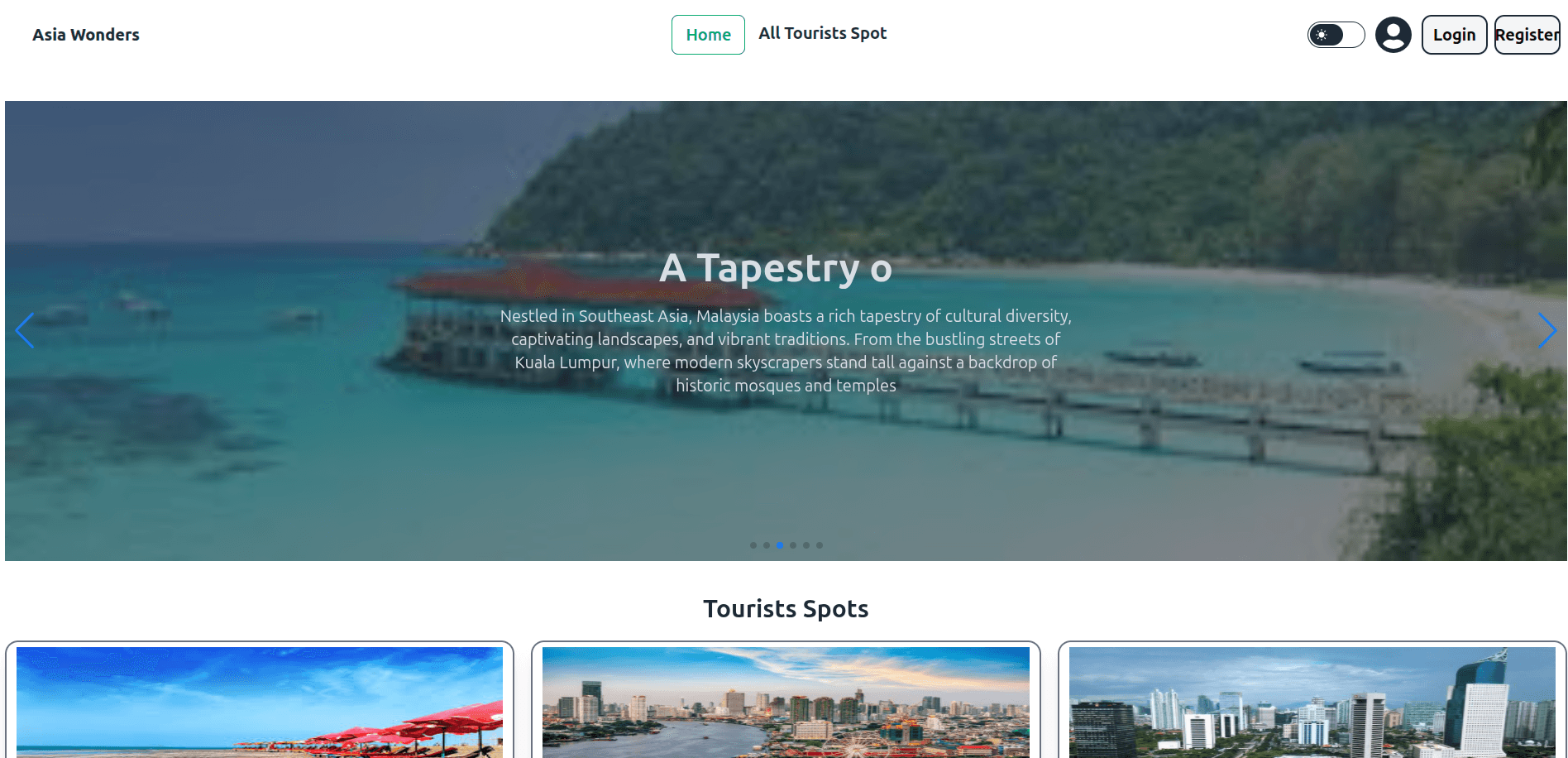
Task: Open the skyscrapers city tourist card
Action: tap(1312, 702)
